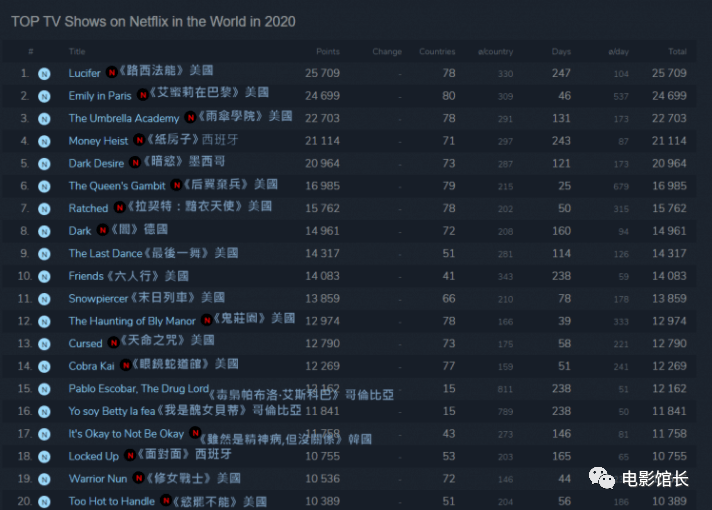The image size is (712, 510).
Task: Click the ø/country column header
Action: (495, 51)
